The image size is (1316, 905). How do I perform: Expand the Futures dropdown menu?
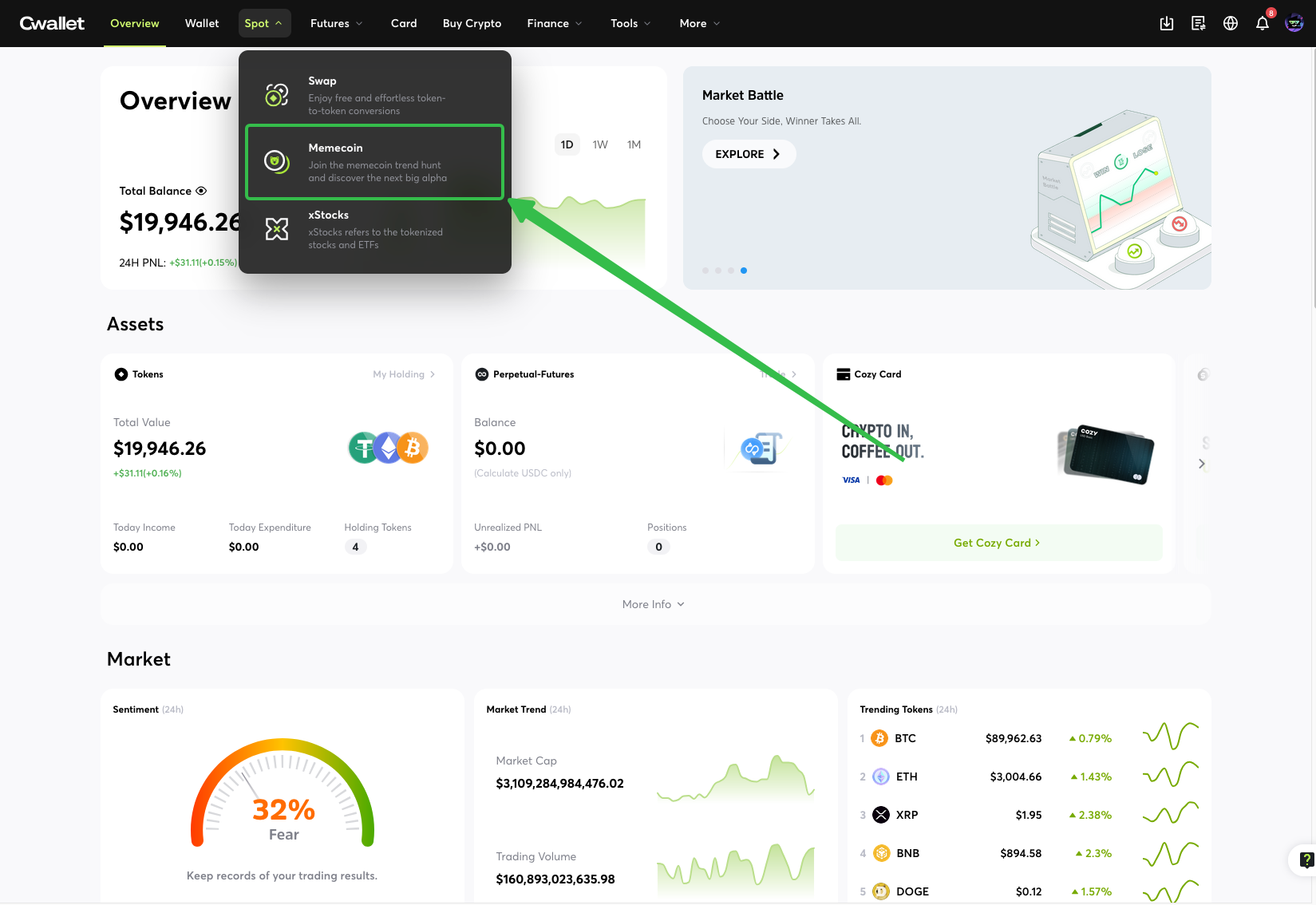pyautogui.click(x=336, y=23)
